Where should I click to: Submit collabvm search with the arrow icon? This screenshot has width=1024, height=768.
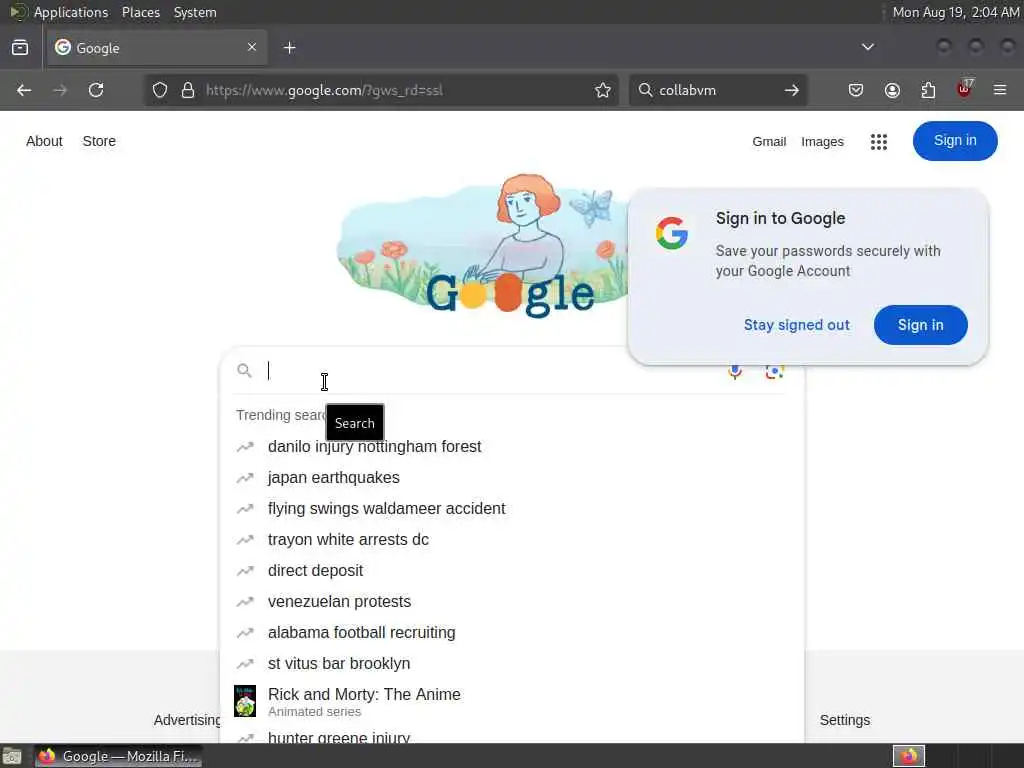(792, 90)
